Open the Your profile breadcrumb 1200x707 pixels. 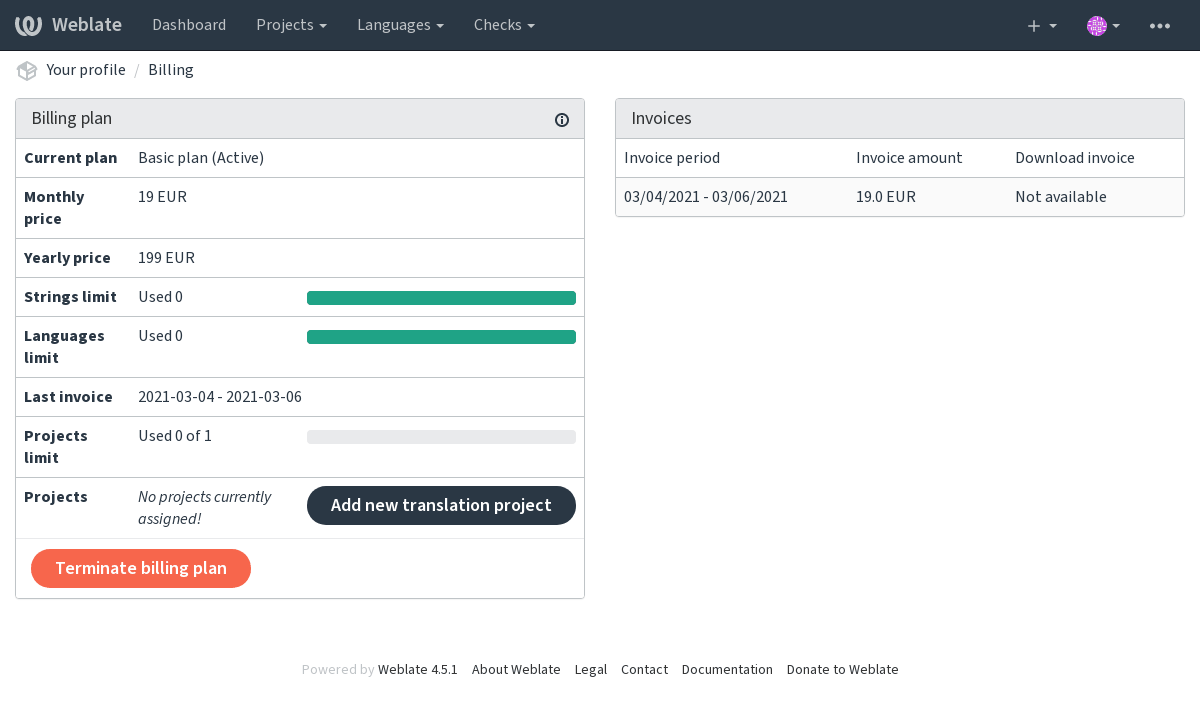coord(86,70)
